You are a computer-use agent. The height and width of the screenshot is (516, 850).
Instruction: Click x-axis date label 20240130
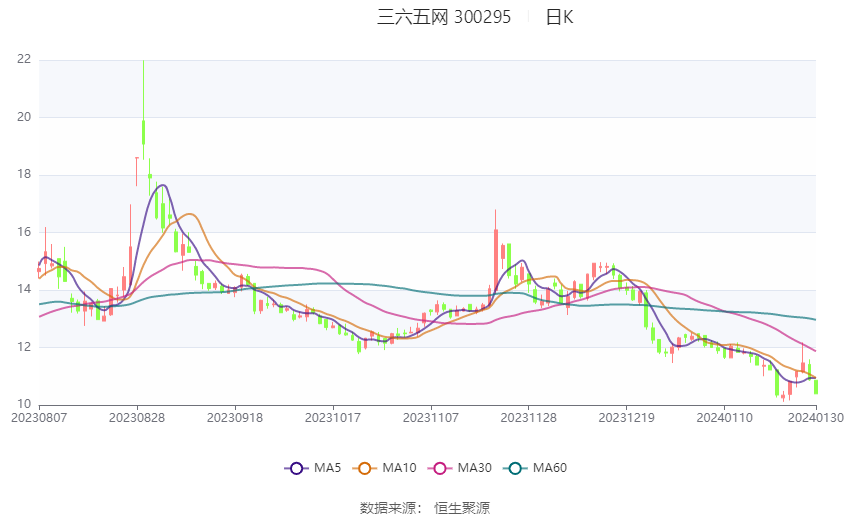pyautogui.click(x=816, y=418)
